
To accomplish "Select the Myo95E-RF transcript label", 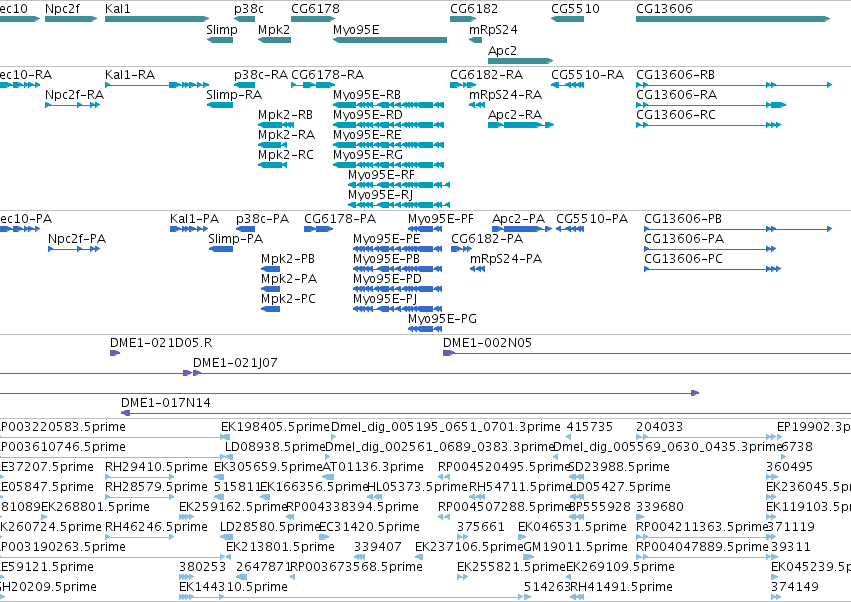I will pos(382,175).
